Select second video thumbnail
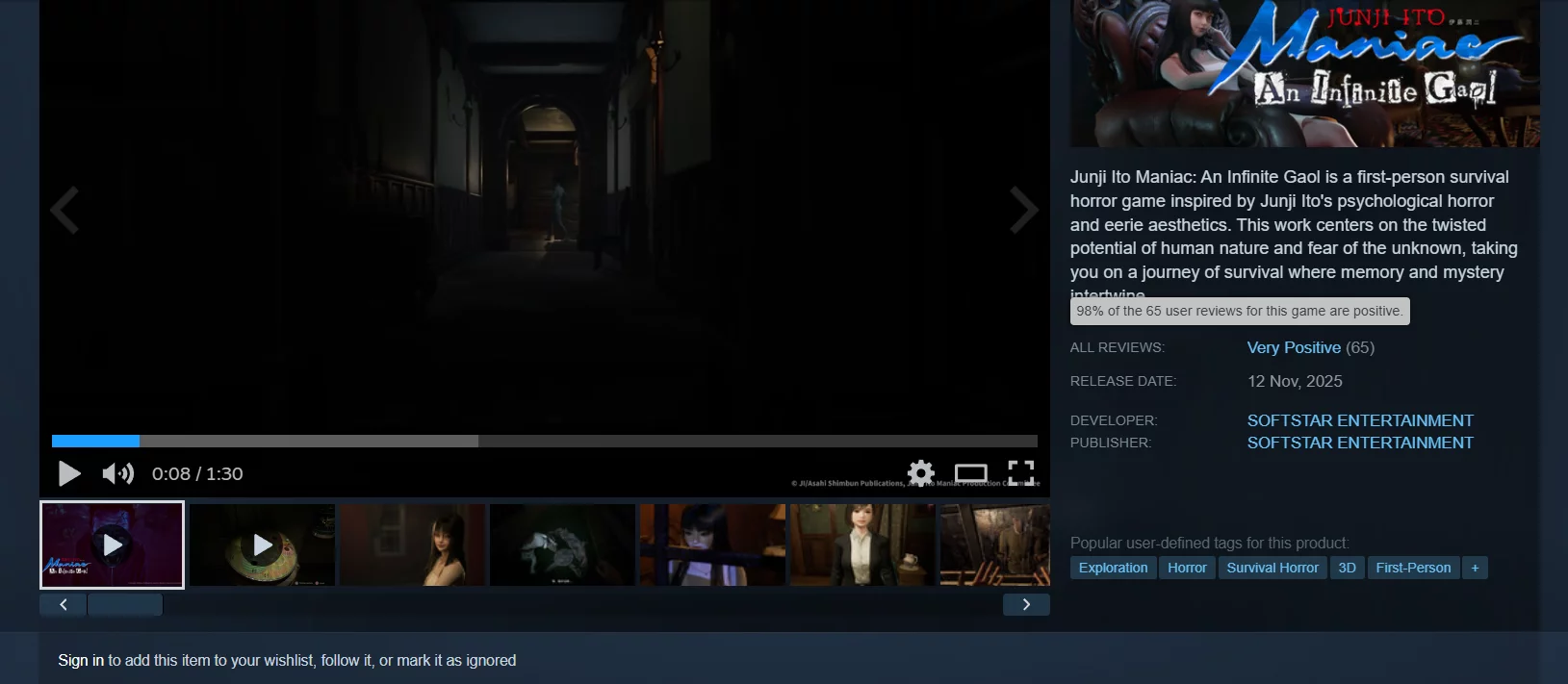 tap(262, 545)
